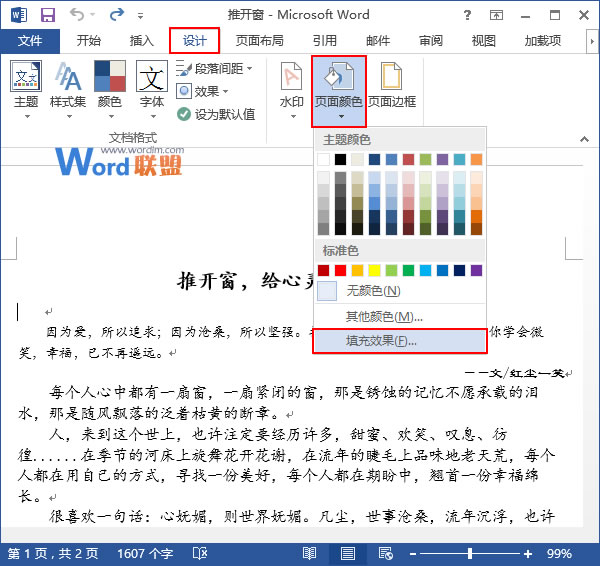600x566 pixels.
Task: Pick standard dark red color swatch
Action: [x=323, y=271]
